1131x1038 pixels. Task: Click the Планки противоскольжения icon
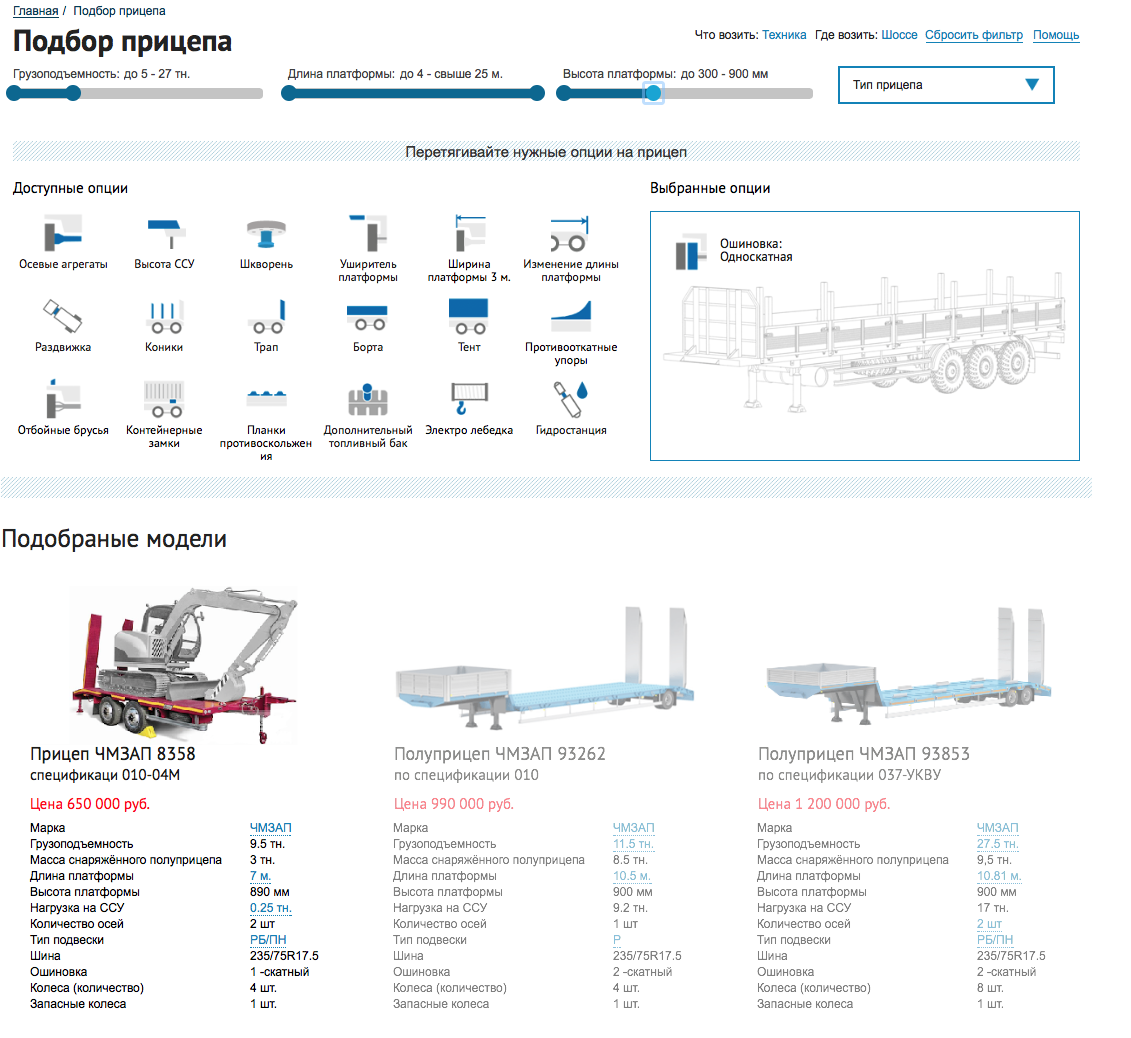[266, 397]
